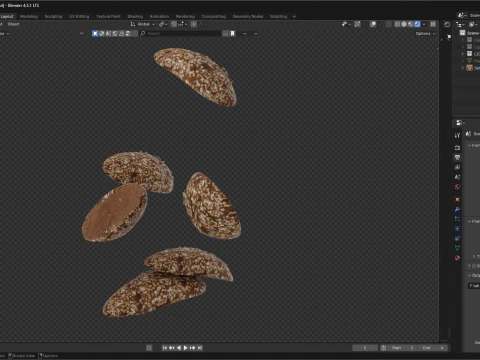Screen dimensions: 480x360
Task: Click the fifth selection mode icon
Action: [122, 33]
